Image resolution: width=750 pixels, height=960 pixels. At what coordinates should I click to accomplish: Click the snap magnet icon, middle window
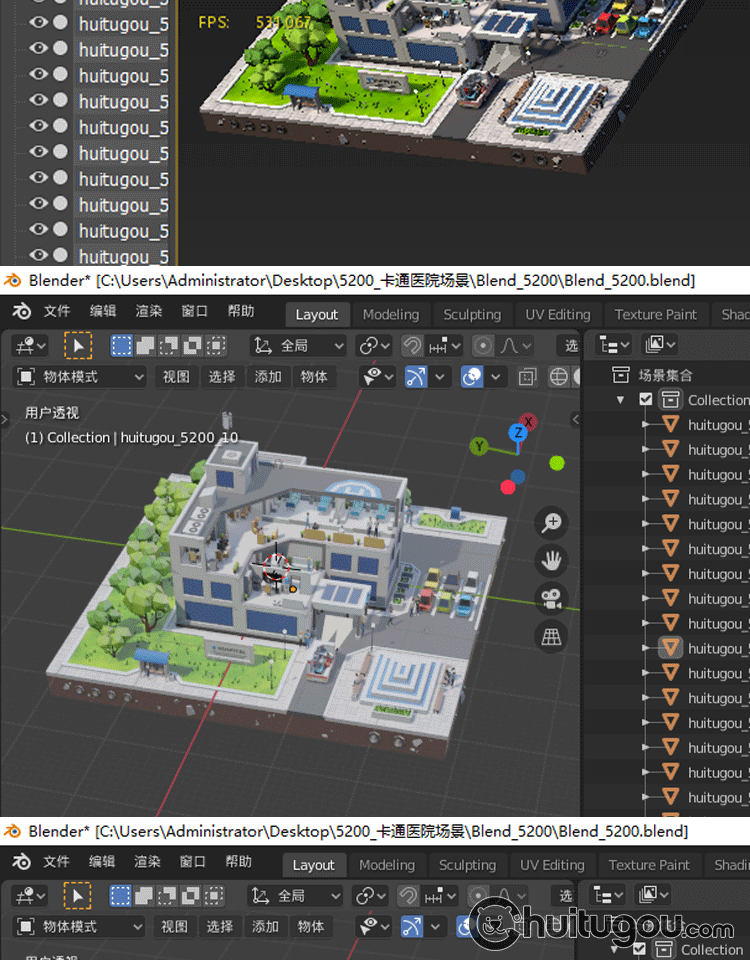[x=412, y=346]
